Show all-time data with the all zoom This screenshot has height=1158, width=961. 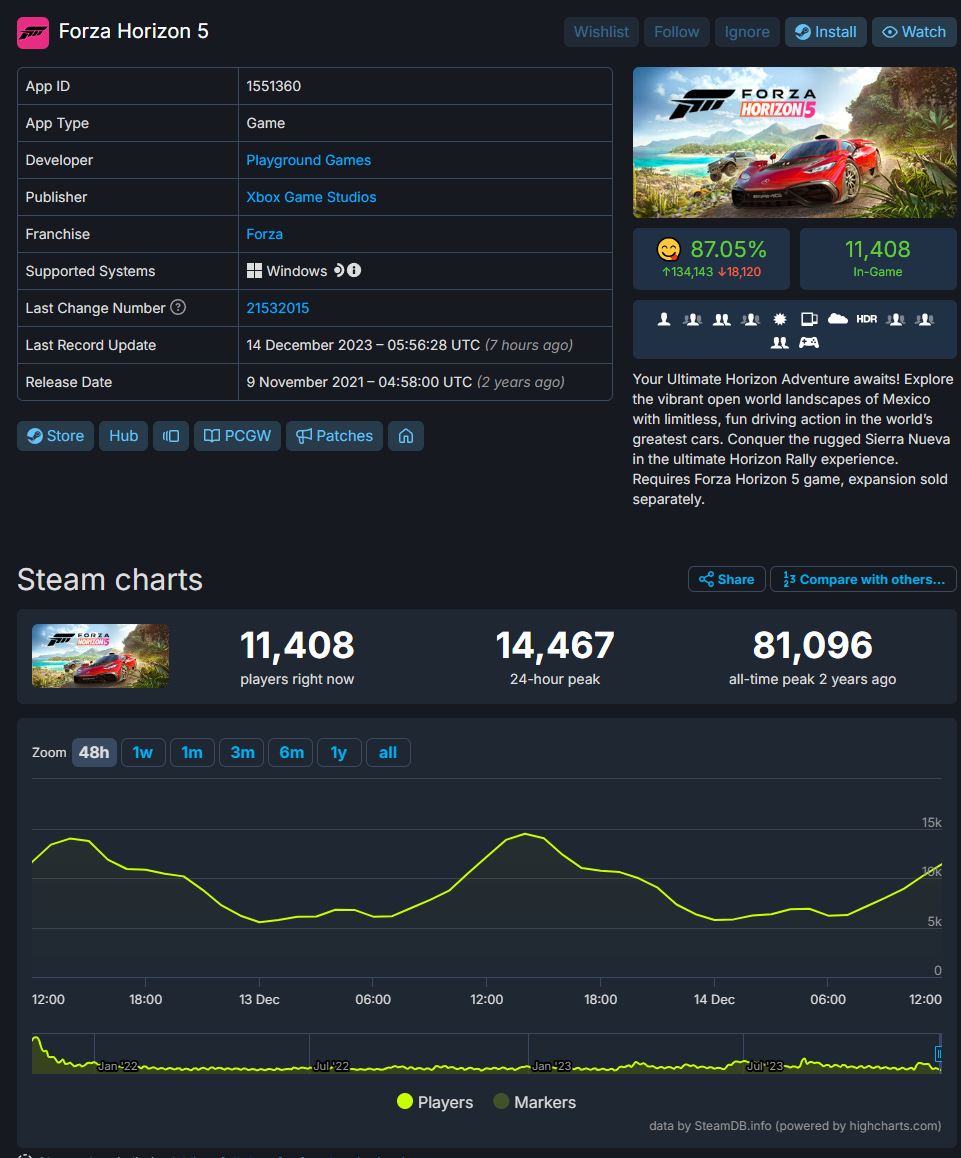(x=388, y=753)
